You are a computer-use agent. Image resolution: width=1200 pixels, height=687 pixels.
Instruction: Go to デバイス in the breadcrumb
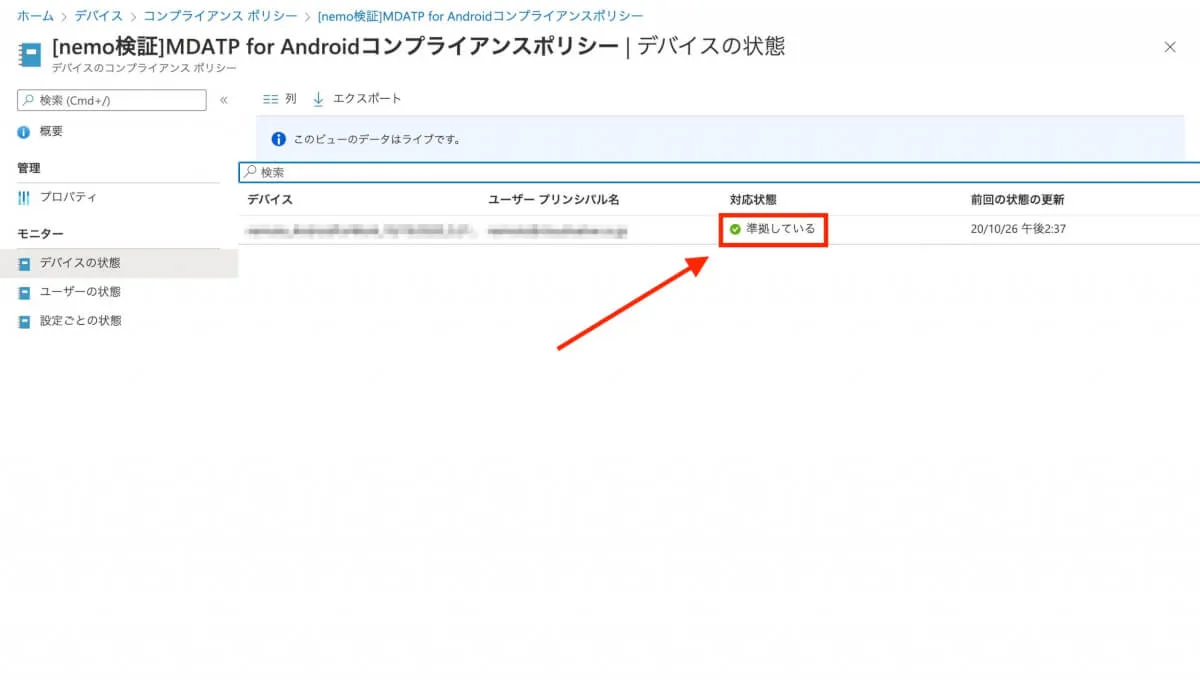99,16
